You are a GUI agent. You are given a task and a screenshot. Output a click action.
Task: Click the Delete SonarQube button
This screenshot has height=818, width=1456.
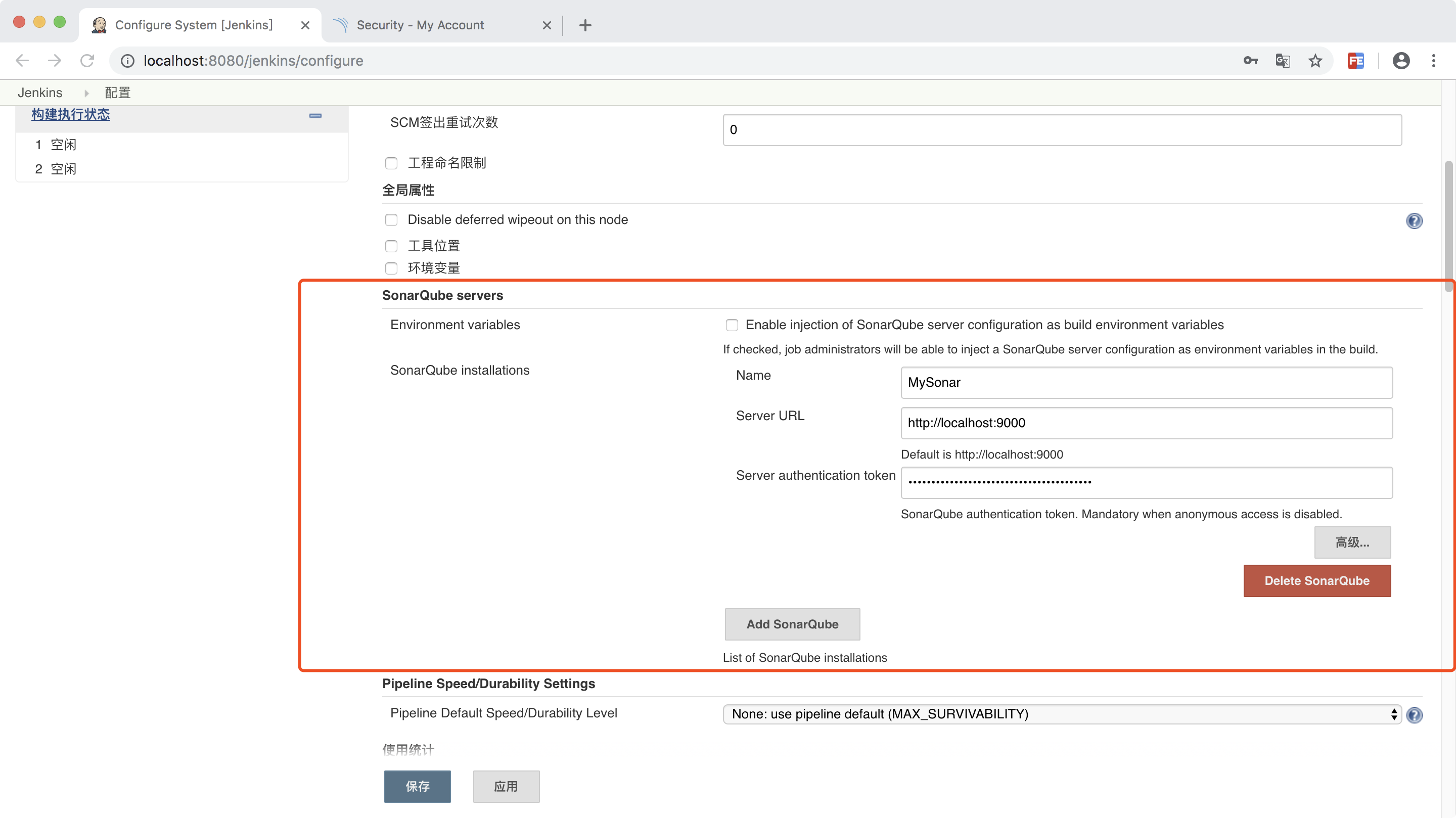point(1317,580)
